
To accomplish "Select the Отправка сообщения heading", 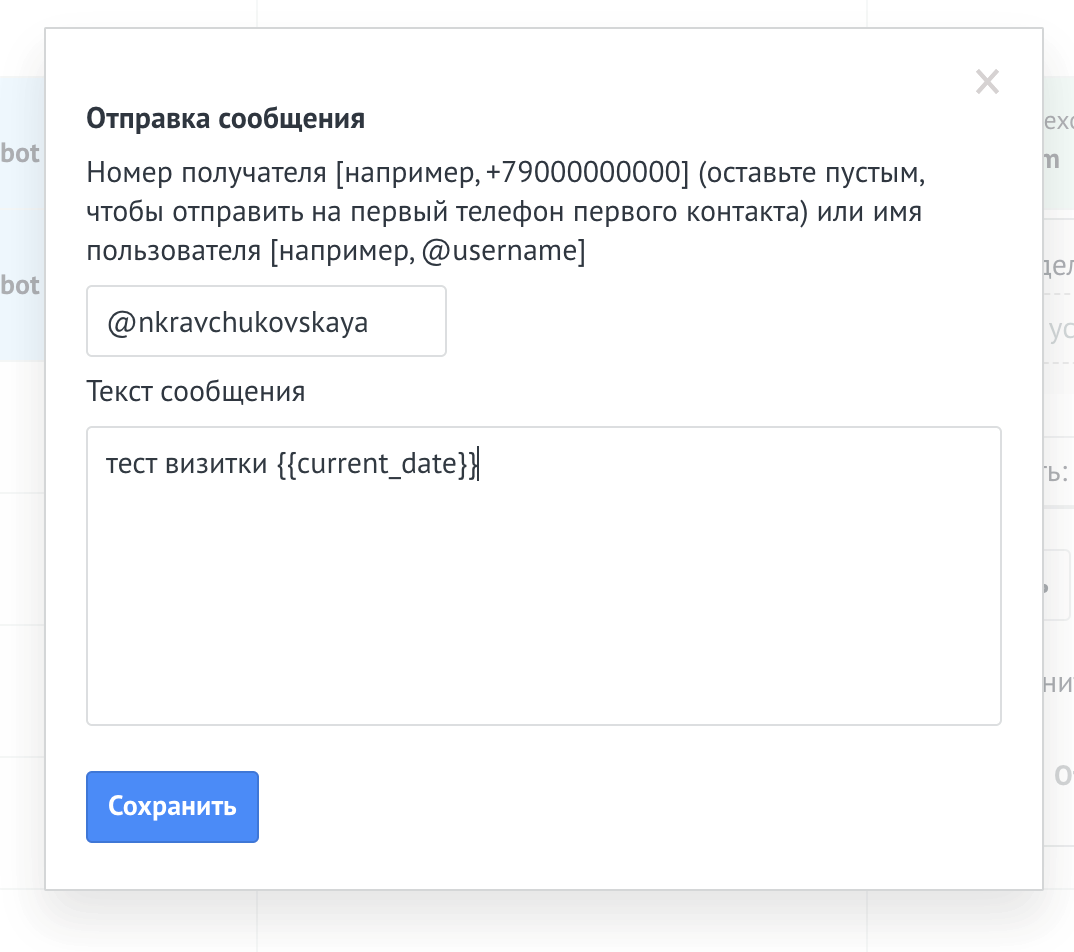I will pyautogui.click(x=225, y=118).
